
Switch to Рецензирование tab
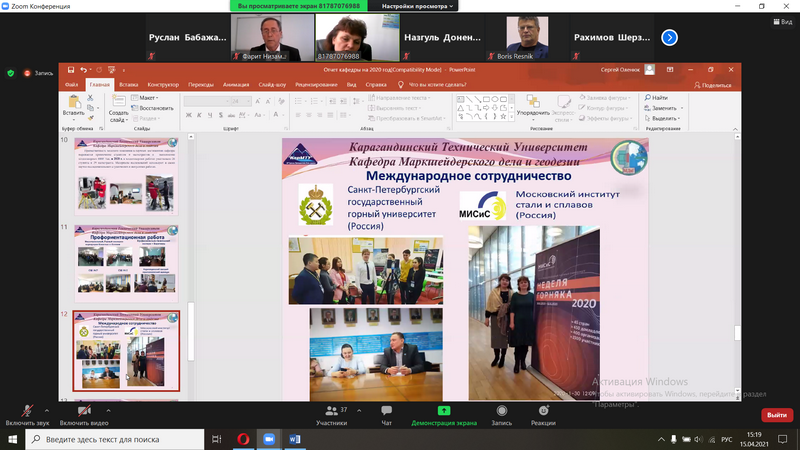[316, 85]
